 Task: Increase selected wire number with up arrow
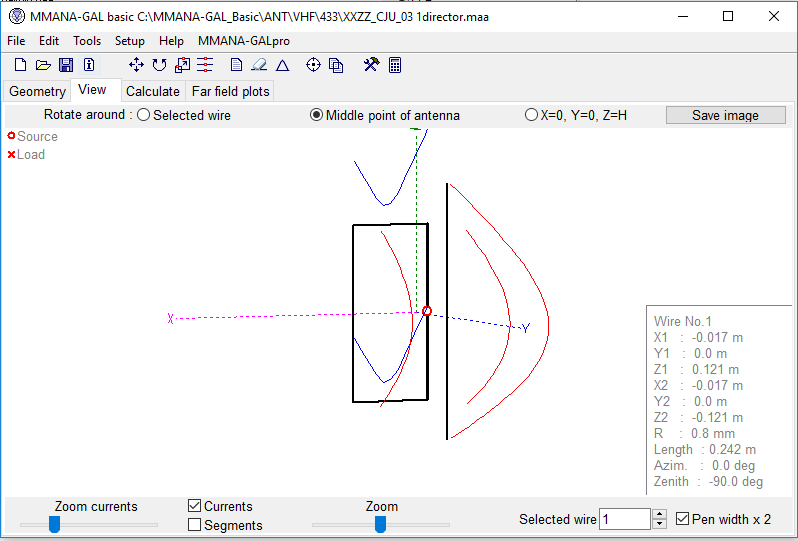pos(659,514)
